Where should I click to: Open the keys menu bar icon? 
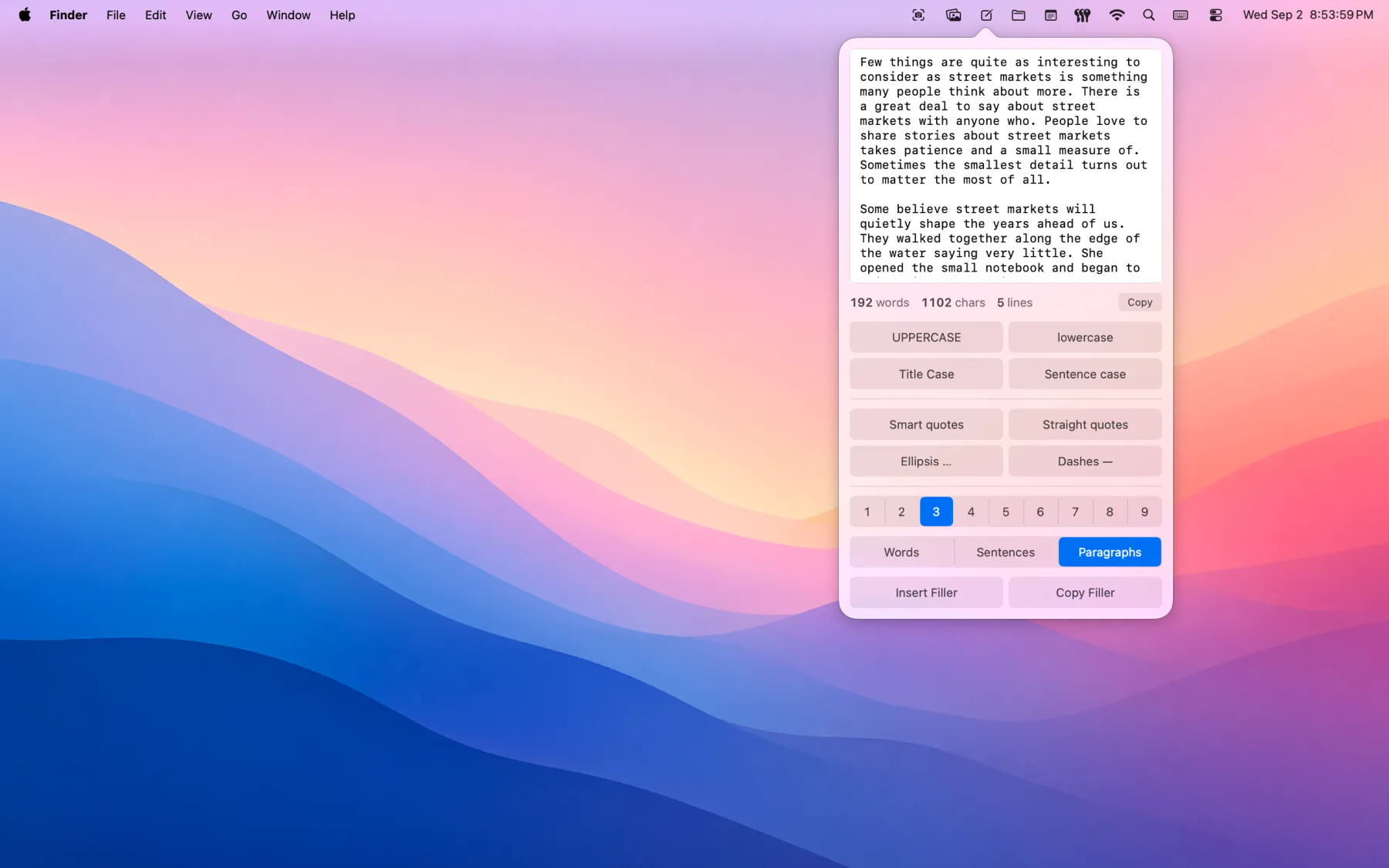click(1083, 15)
